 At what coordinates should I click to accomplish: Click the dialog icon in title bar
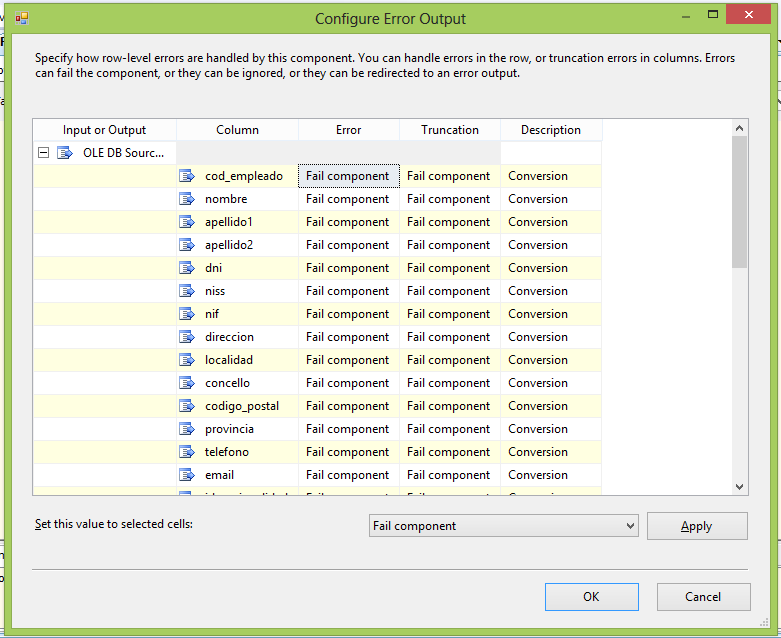click(x=22, y=18)
